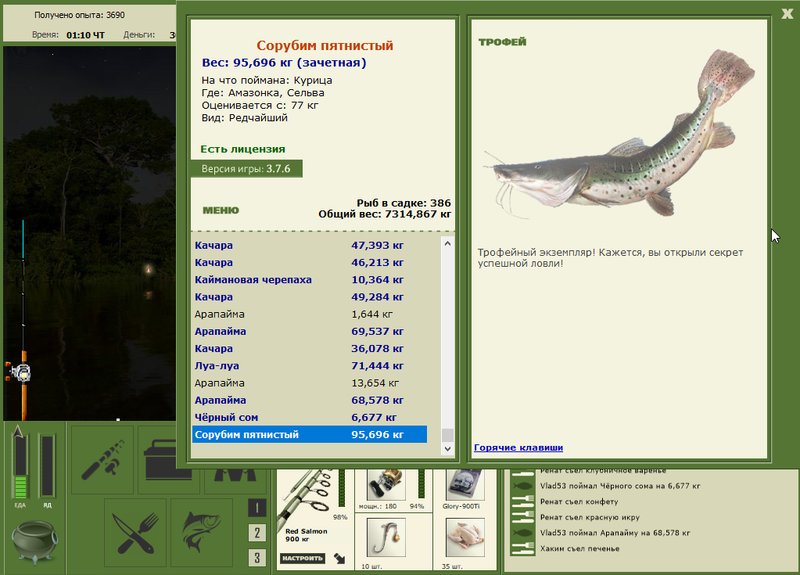The width and height of the screenshot is (800, 575).
Task: Click the fish list scrollbar thumb
Action: pos(447,435)
